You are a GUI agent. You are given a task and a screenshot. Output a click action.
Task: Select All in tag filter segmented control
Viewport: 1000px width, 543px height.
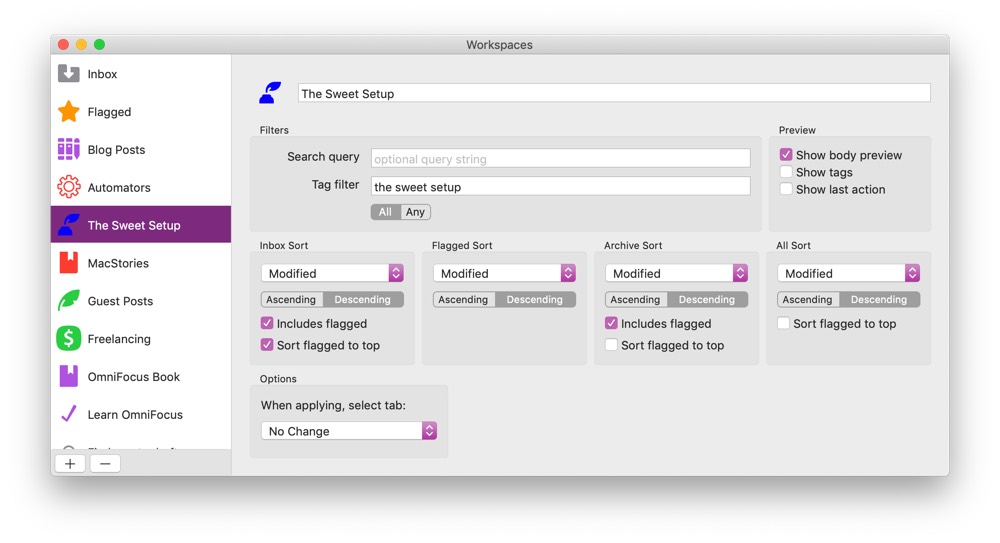tap(385, 212)
